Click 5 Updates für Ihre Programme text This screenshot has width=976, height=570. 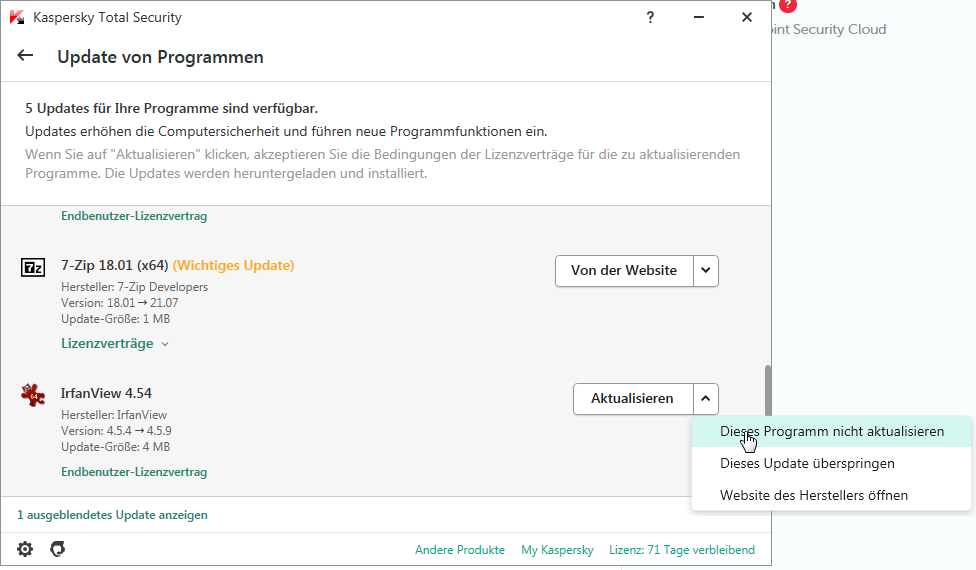point(171,108)
